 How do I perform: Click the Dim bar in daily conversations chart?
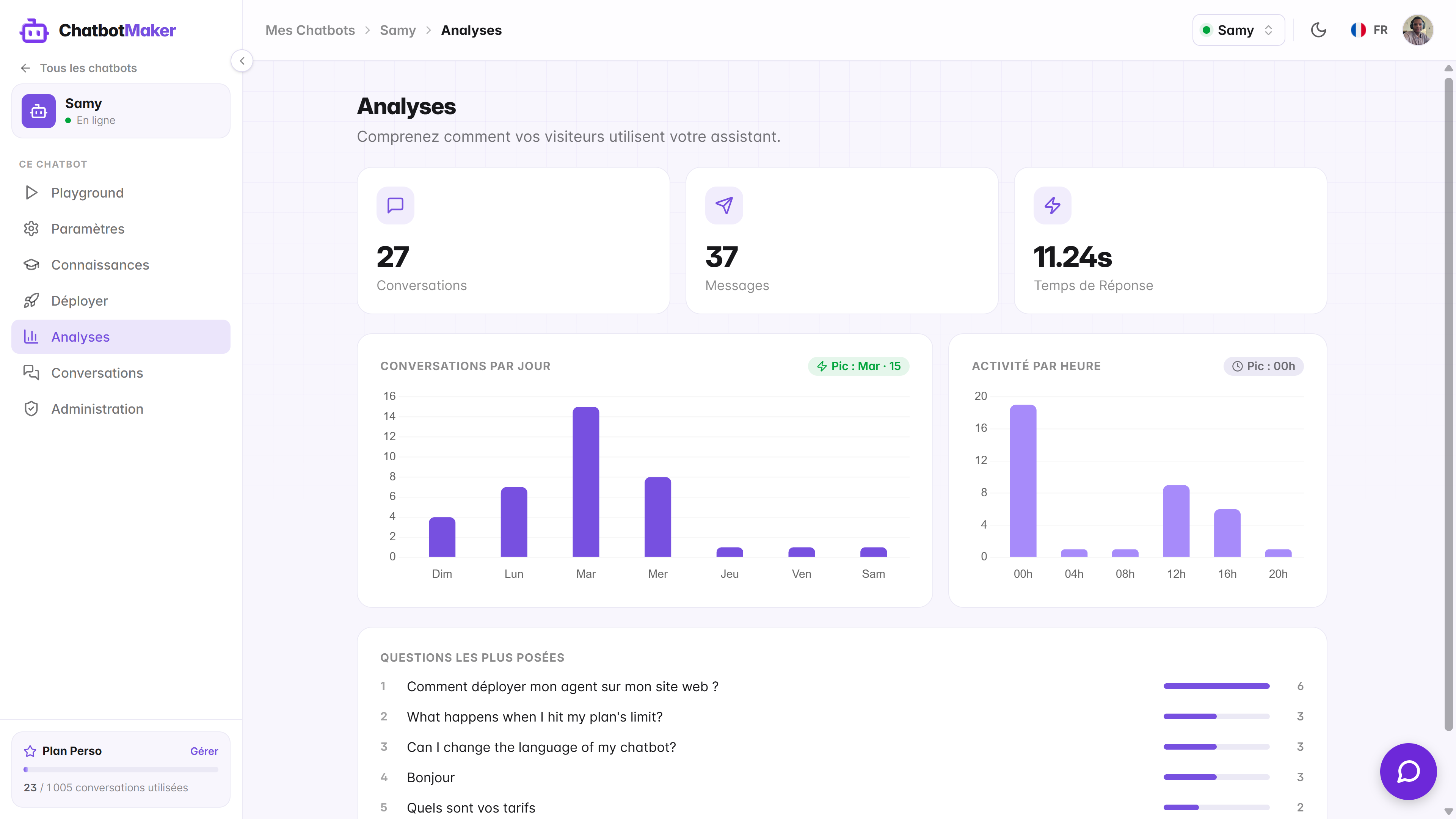pos(442,537)
